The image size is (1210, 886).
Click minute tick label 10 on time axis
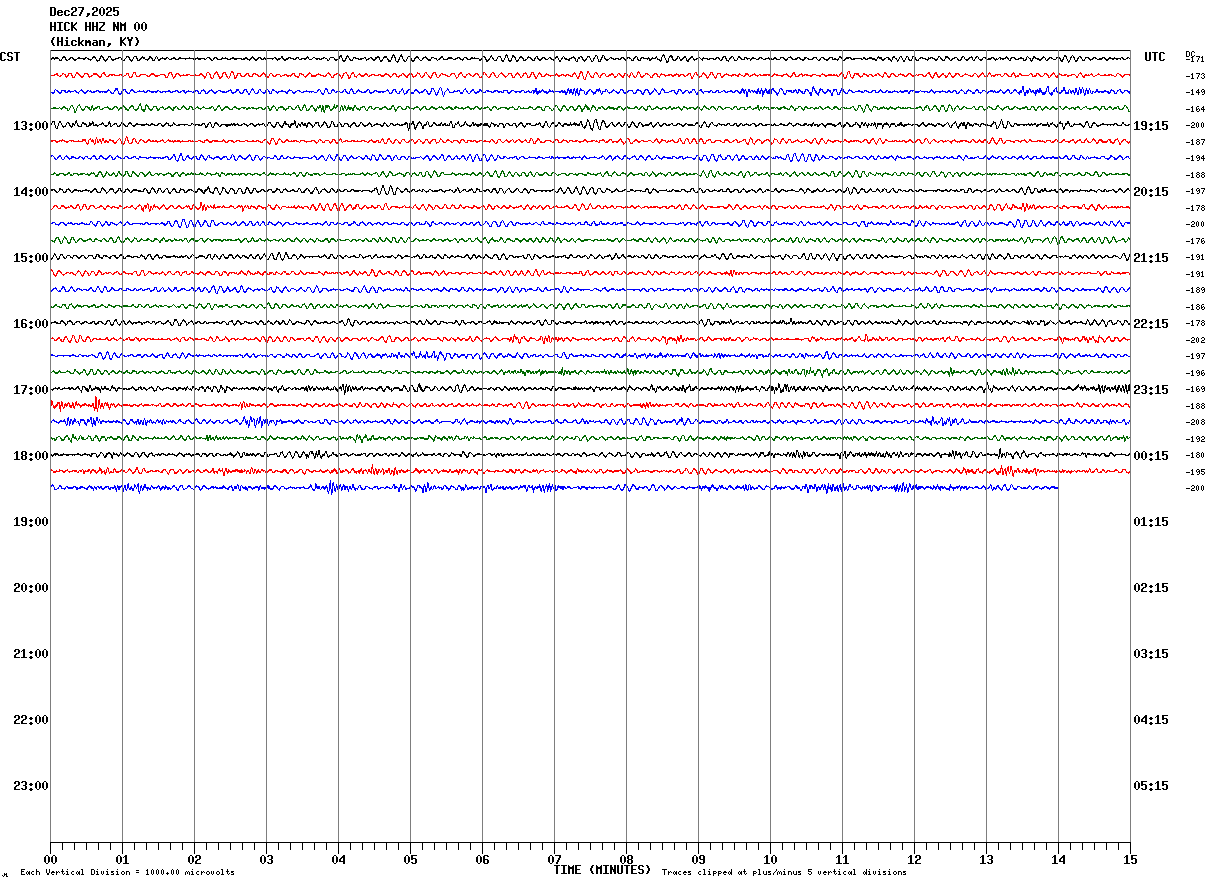coord(771,860)
